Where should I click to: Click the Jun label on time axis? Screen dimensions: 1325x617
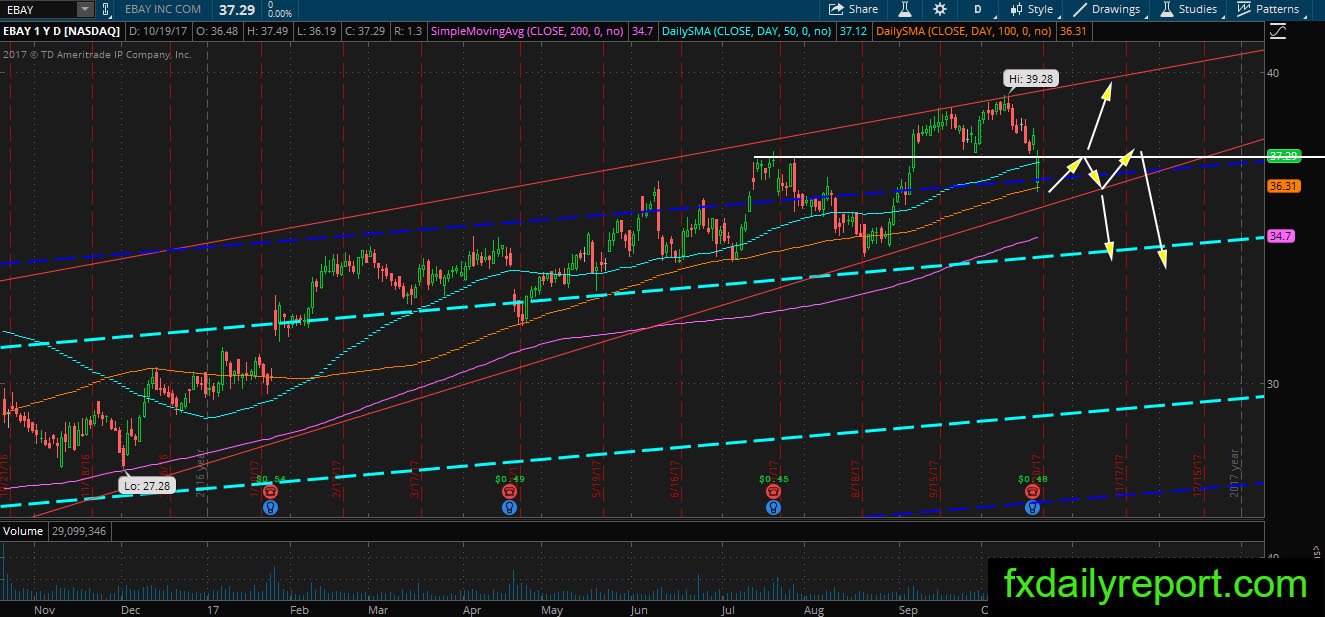tap(639, 609)
